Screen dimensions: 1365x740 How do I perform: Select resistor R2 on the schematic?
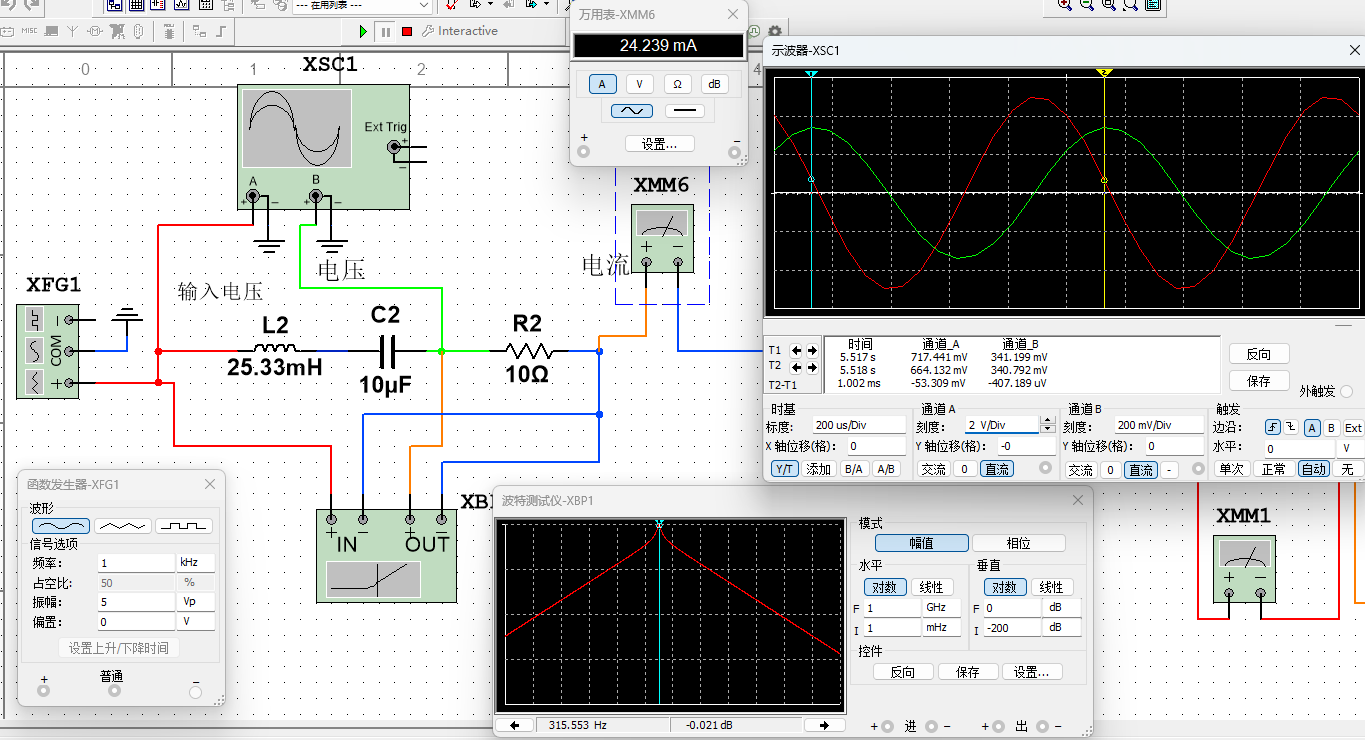(x=527, y=350)
